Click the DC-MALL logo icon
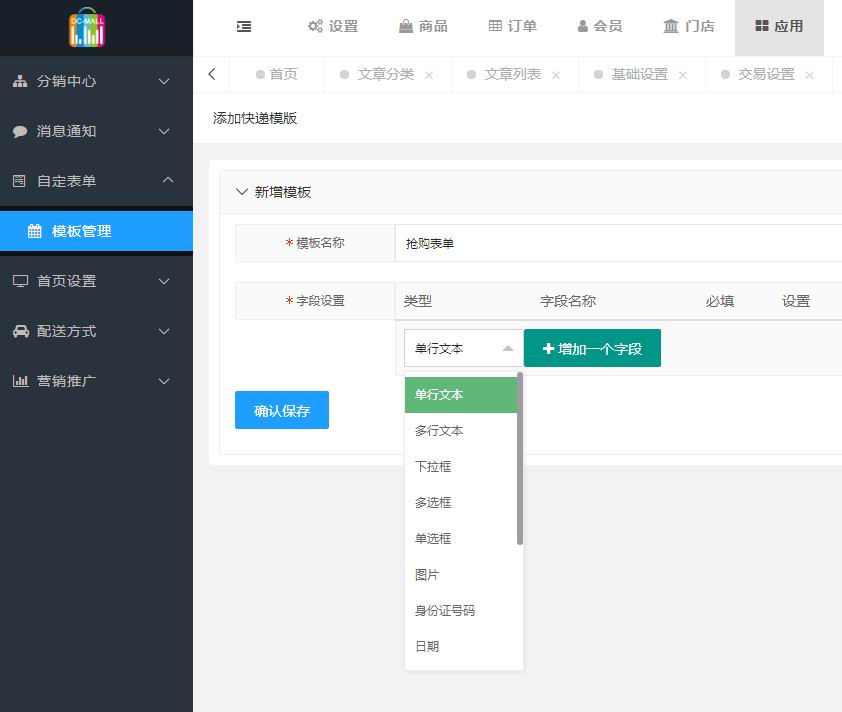842x712 pixels. click(87, 28)
